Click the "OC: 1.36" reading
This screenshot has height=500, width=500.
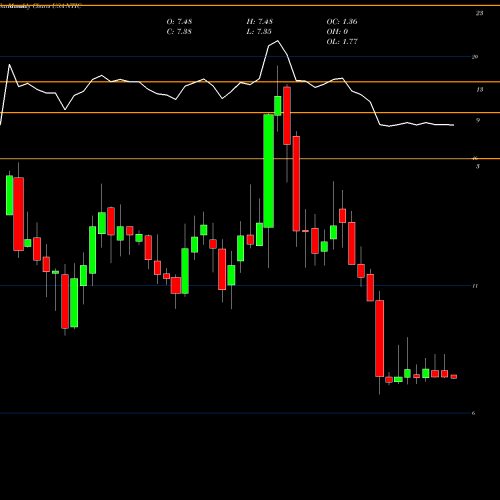click(342, 21)
